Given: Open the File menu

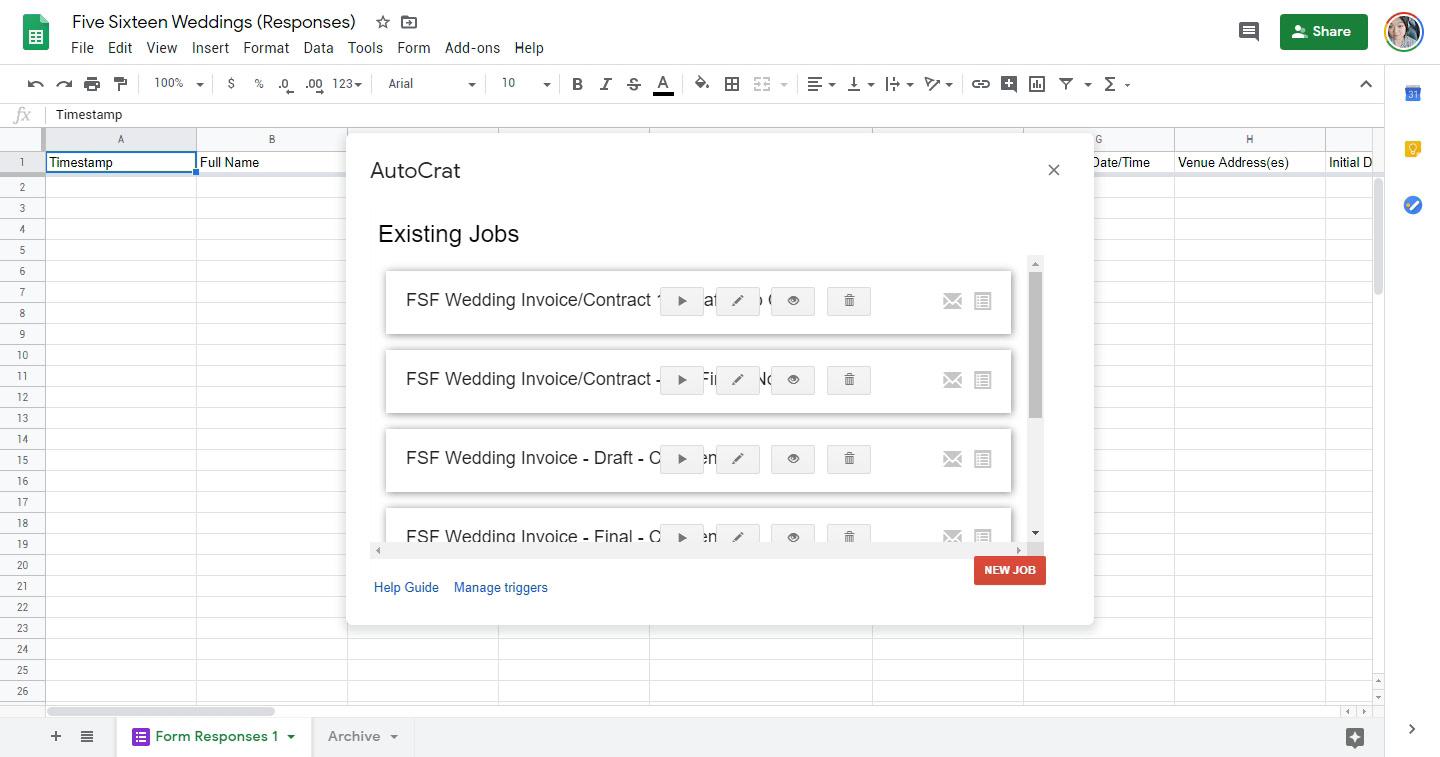Looking at the screenshot, I should click(x=82, y=47).
